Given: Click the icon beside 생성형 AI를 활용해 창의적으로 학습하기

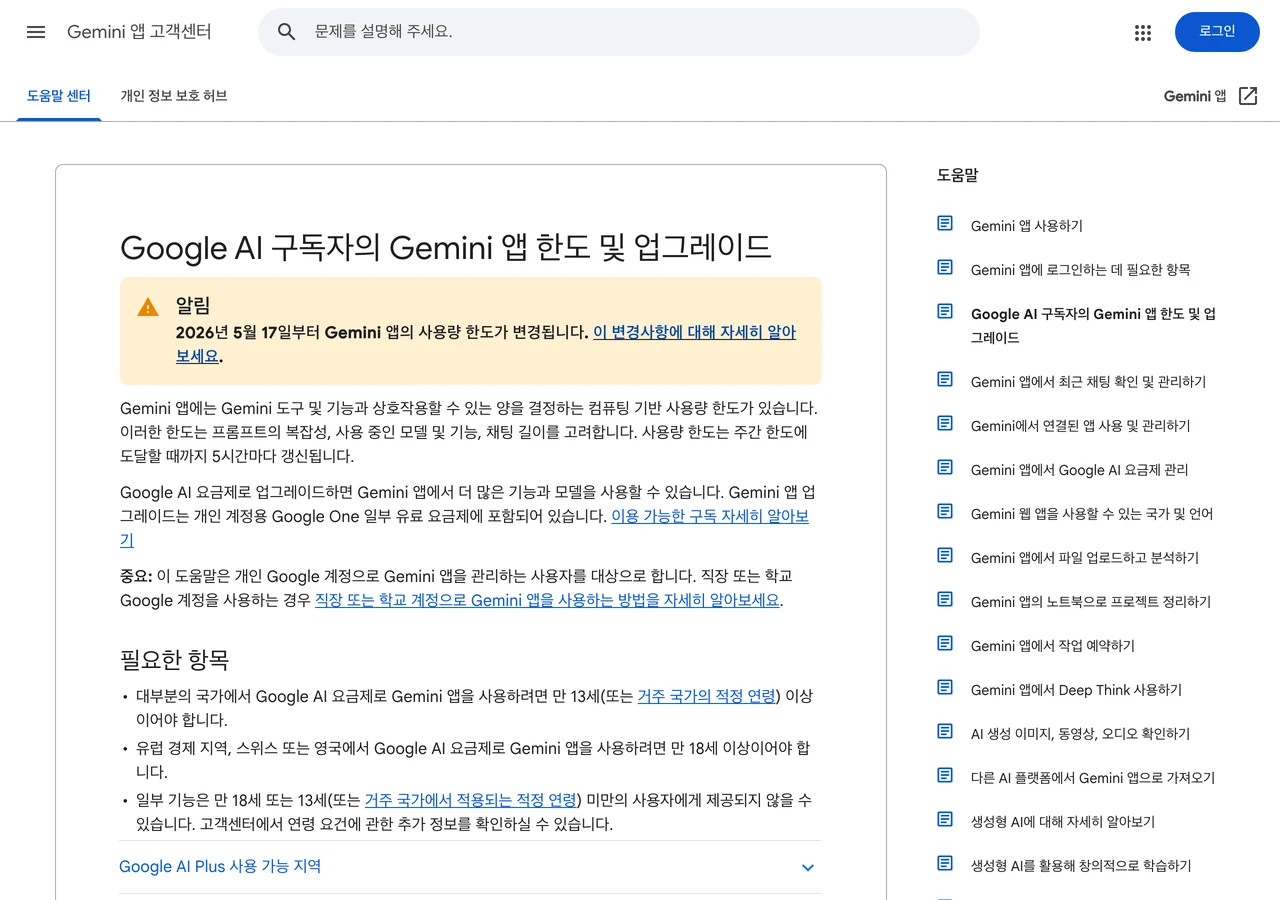Looking at the screenshot, I should 945,864.
